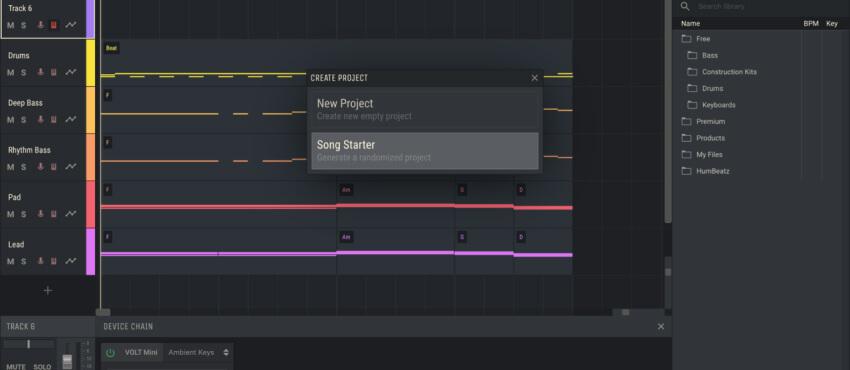Mute the Rhythm Bass track
Screen dimensions: 850x370
coord(10,167)
